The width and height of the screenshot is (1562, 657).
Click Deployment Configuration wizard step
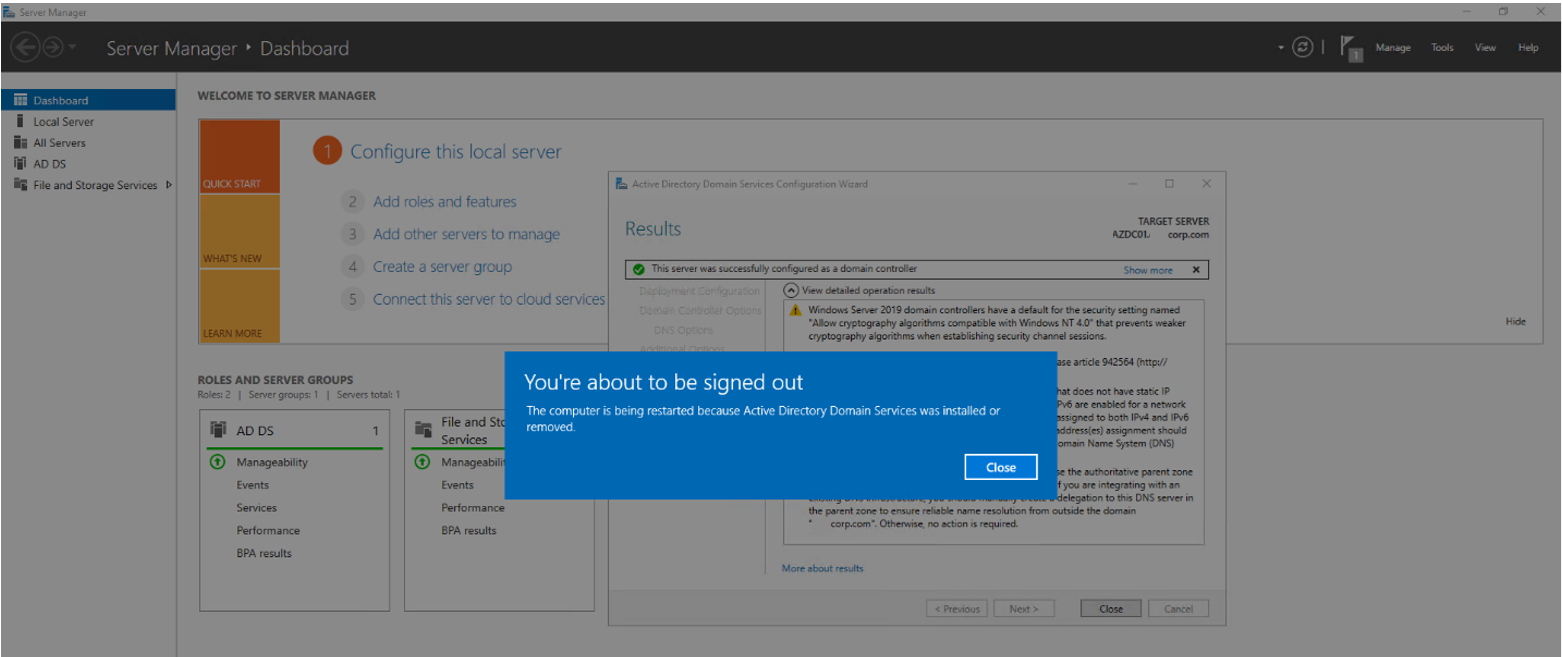tap(699, 291)
